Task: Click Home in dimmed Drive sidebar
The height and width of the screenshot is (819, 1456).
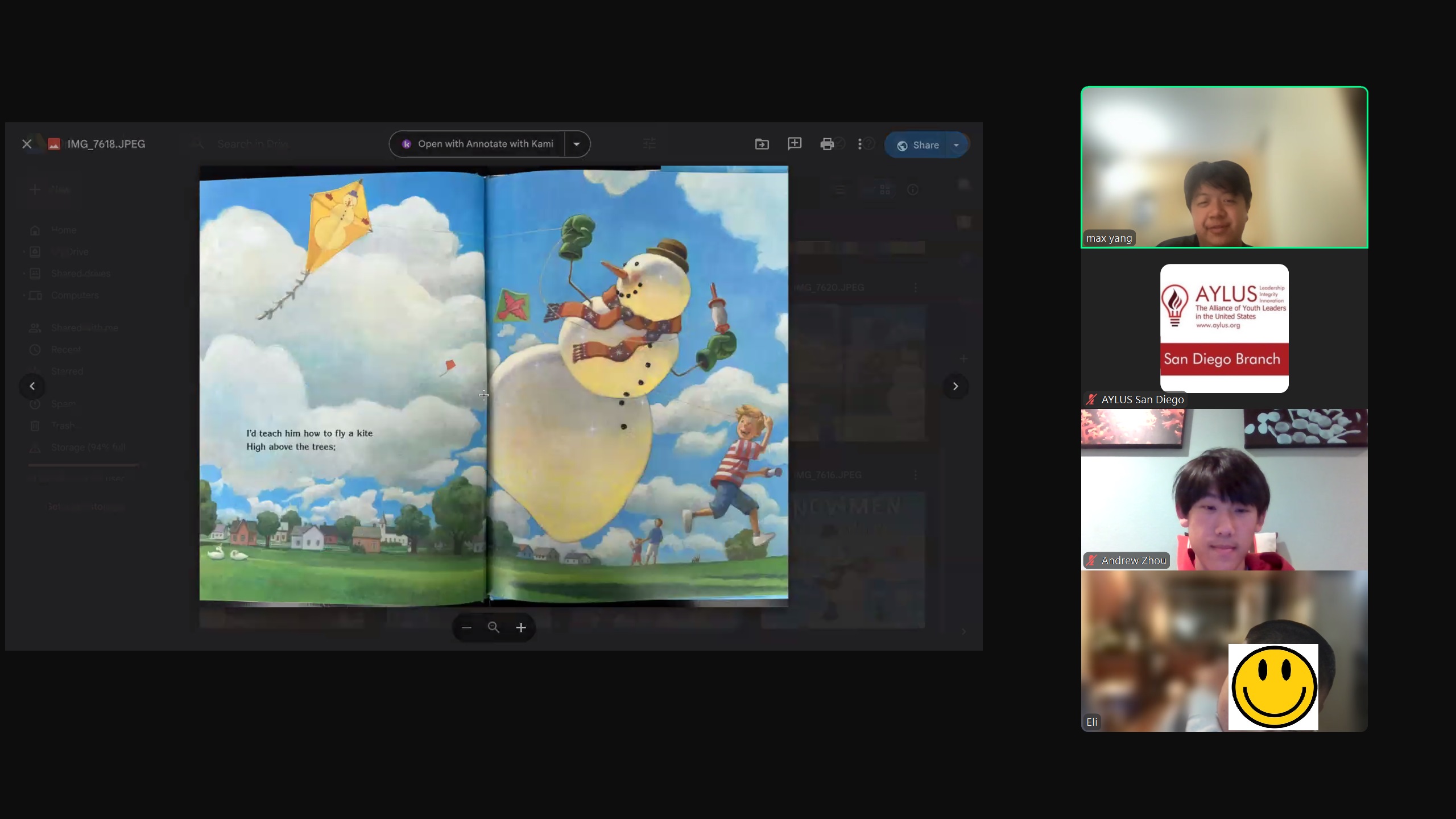Action: point(63,230)
